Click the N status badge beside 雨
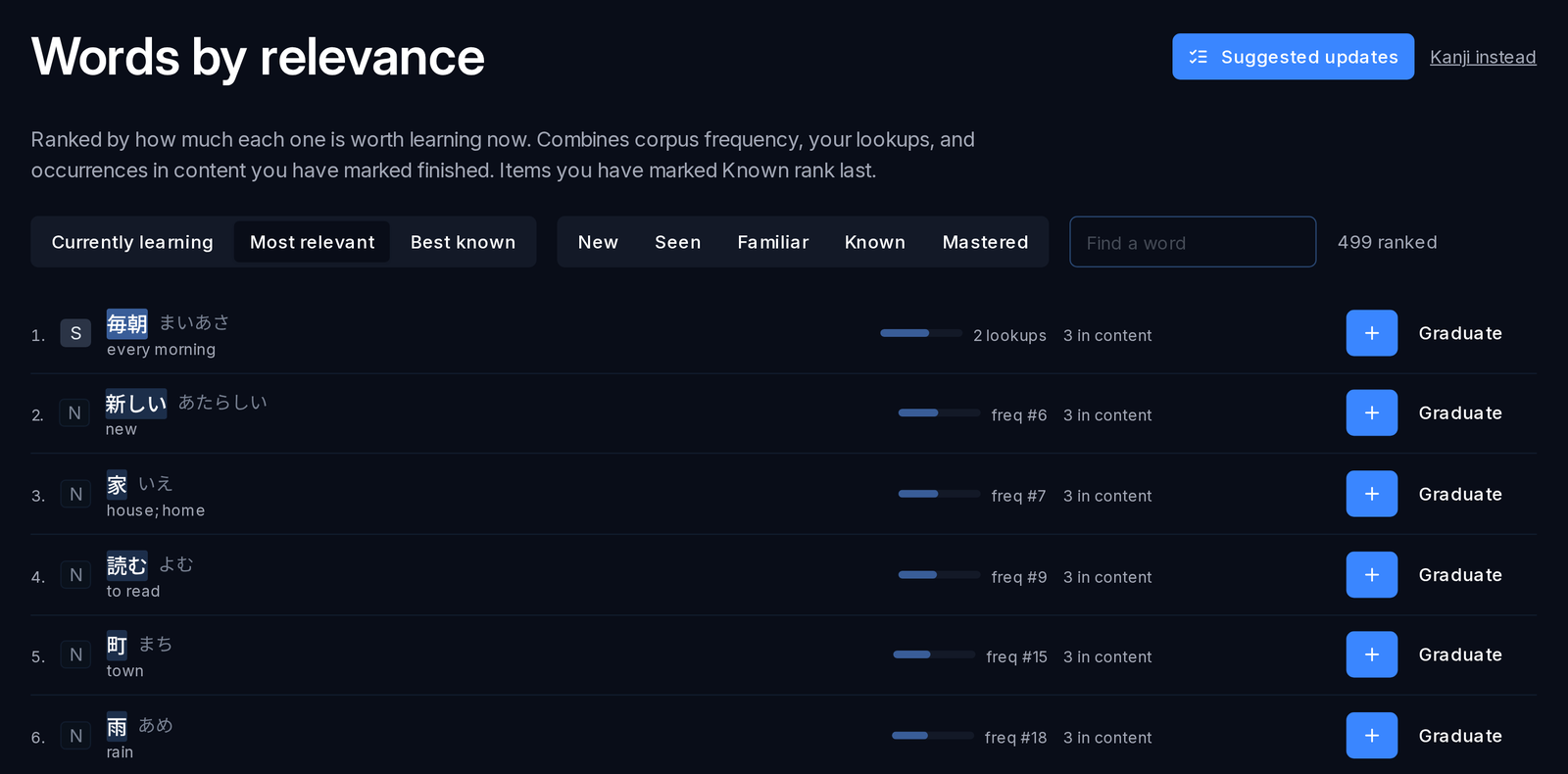The width and height of the screenshot is (1568, 774). [75, 736]
